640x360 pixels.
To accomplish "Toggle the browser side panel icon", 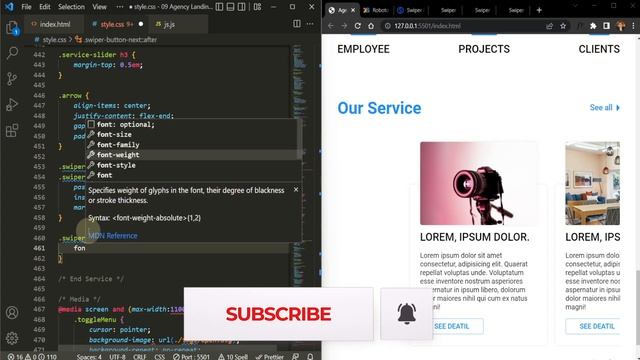I will pos(607,26).
